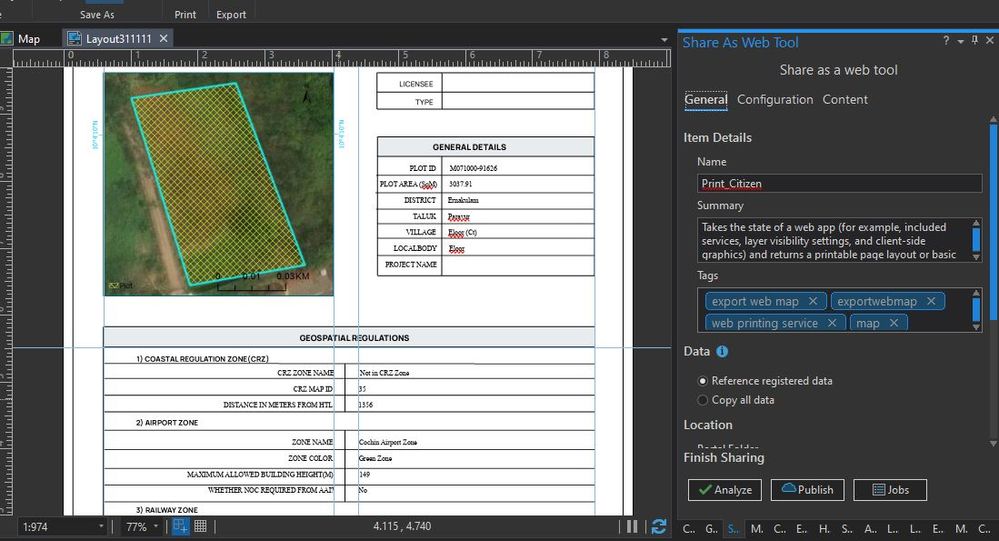Image resolution: width=999 pixels, height=541 pixels.
Task: Select 'Copy all data' option
Action: [703, 400]
